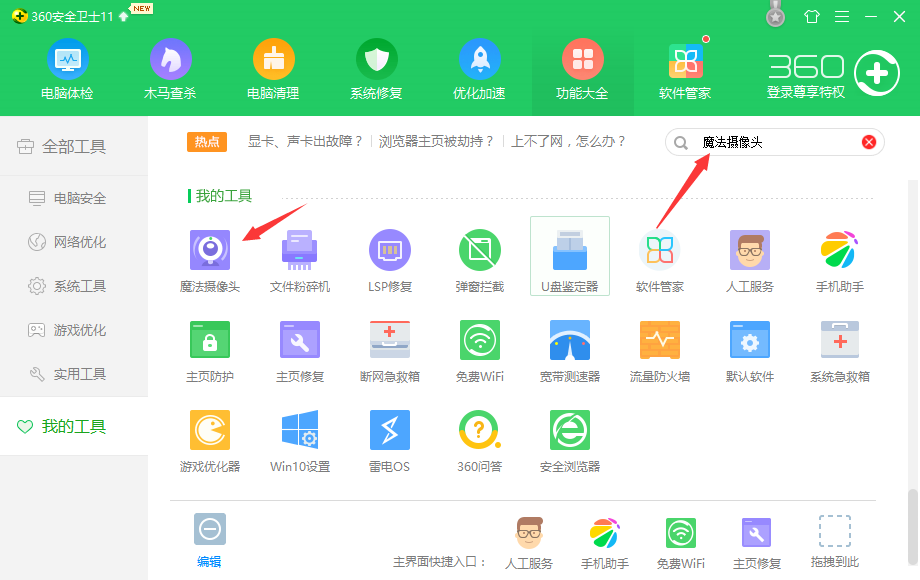Open the 弹窗拦截 tool
The width and height of the screenshot is (920, 580).
[x=479, y=261]
